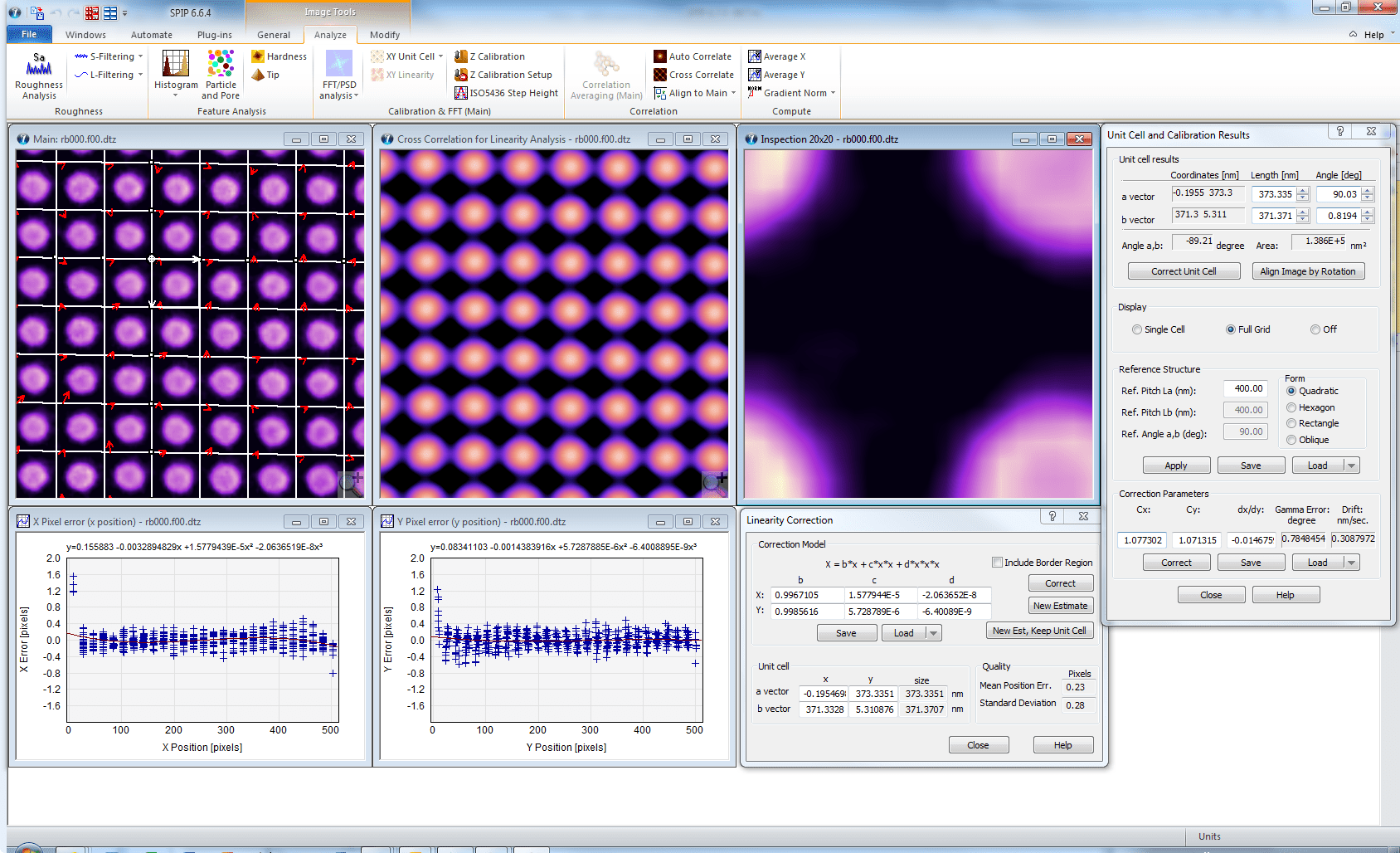This screenshot has width=1400, height=853.
Task: Switch to the Modify ribbon tab
Action: (384, 35)
